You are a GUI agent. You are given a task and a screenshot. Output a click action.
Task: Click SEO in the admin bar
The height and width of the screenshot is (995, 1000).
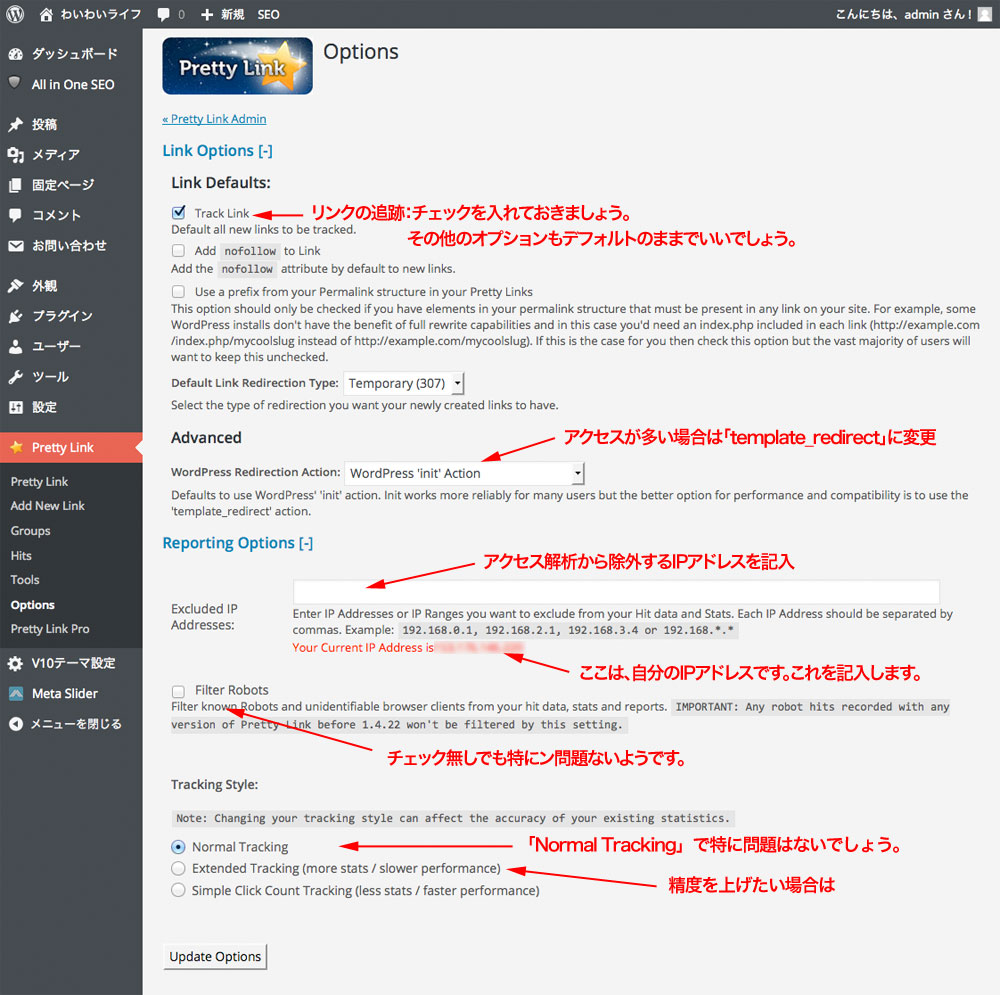point(268,14)
